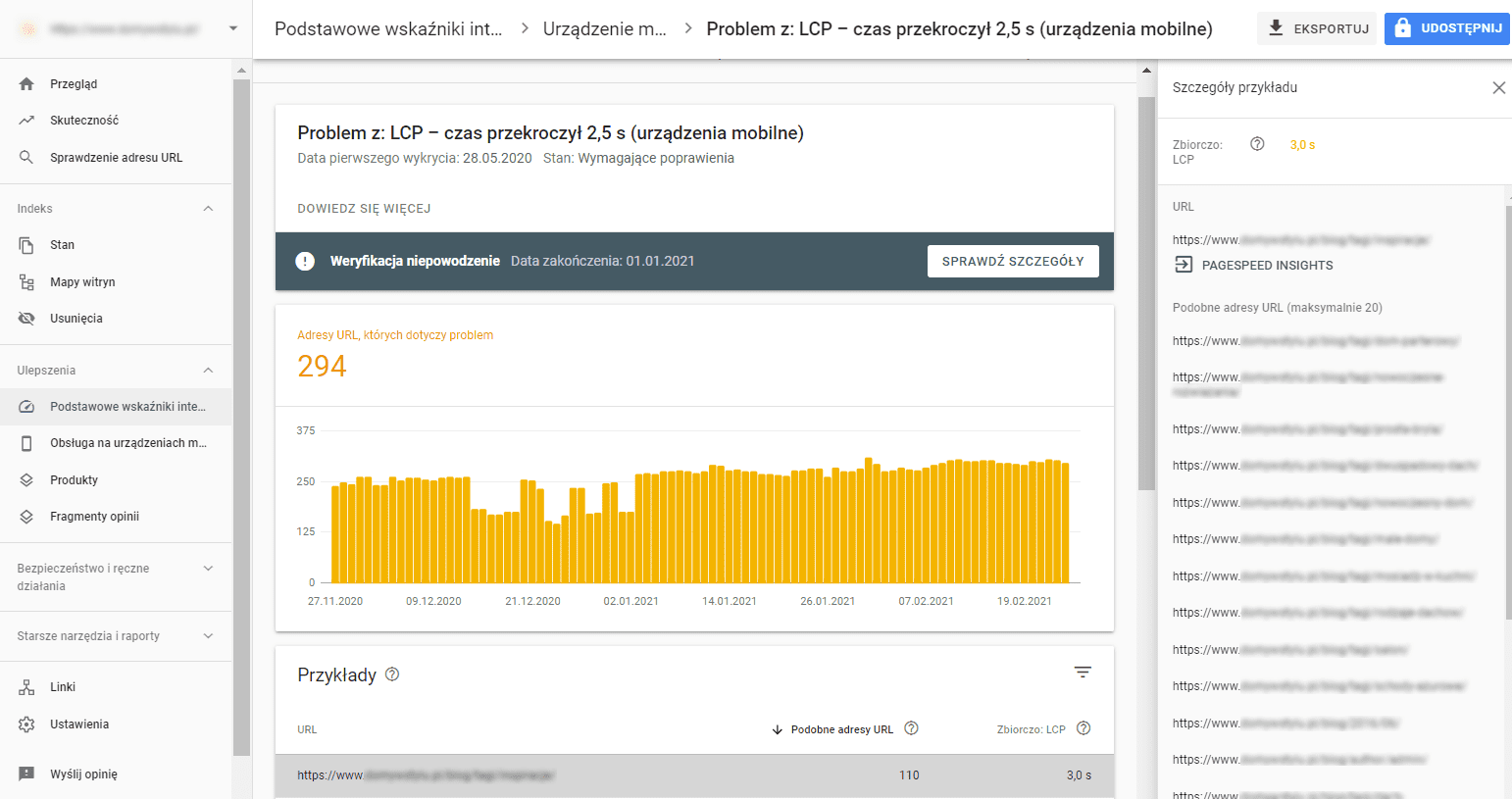Select the example URL row with 110

point(694,775)
